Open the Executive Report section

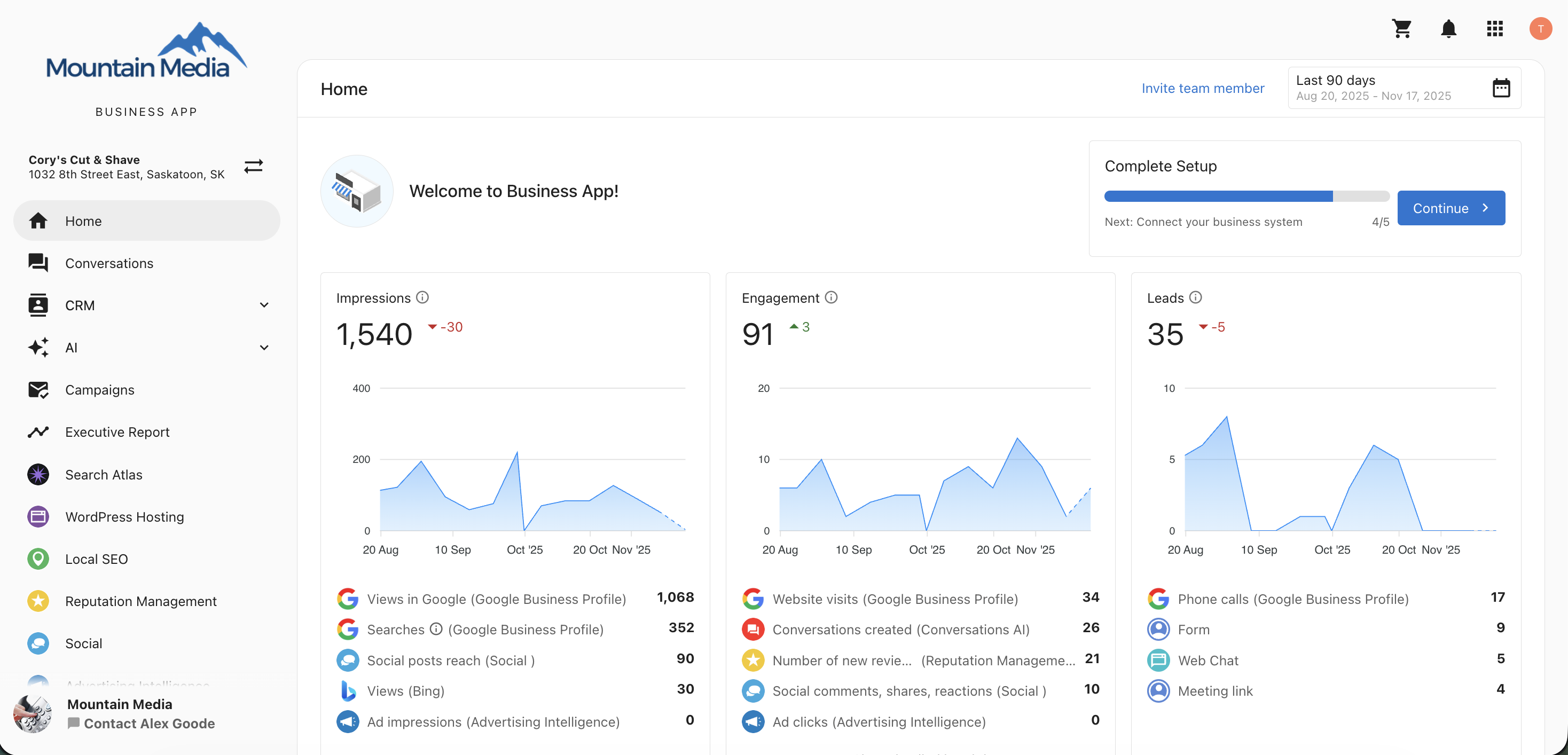tap(117, 432)
